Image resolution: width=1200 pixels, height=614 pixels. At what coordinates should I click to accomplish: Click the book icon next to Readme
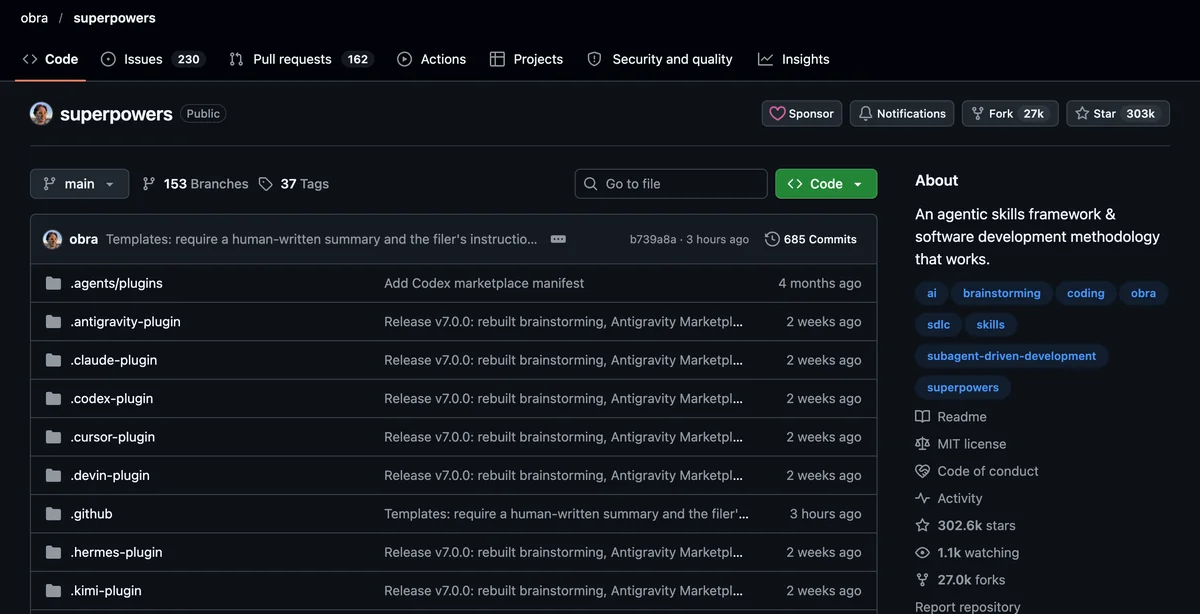click(x=922, y=417)
